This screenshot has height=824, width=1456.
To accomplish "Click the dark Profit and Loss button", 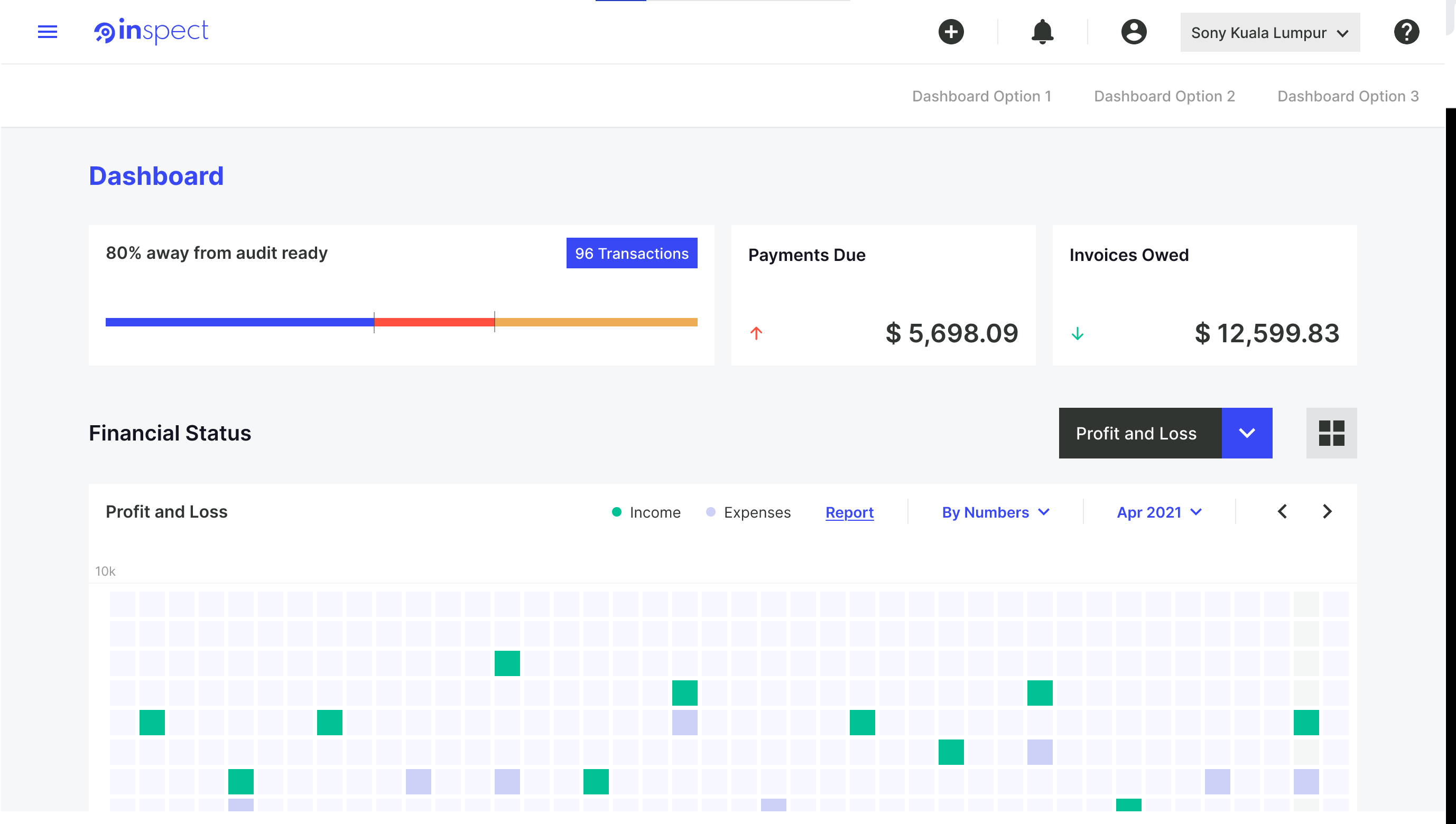I will point(1140,433).
